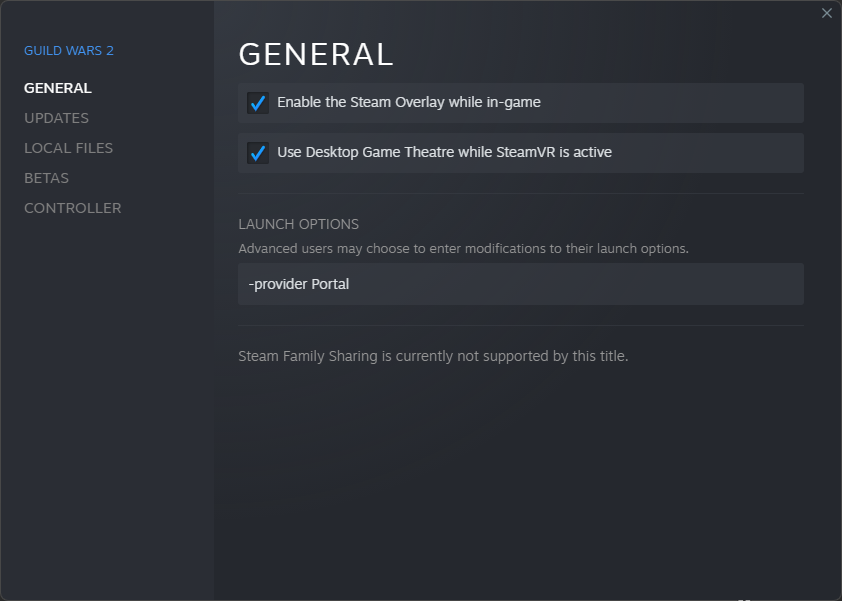Image resolution: width=842 pixels, height=601 pixels.
Task: Click the Steam Family Sharing notice text
Action: coord(433,356)
